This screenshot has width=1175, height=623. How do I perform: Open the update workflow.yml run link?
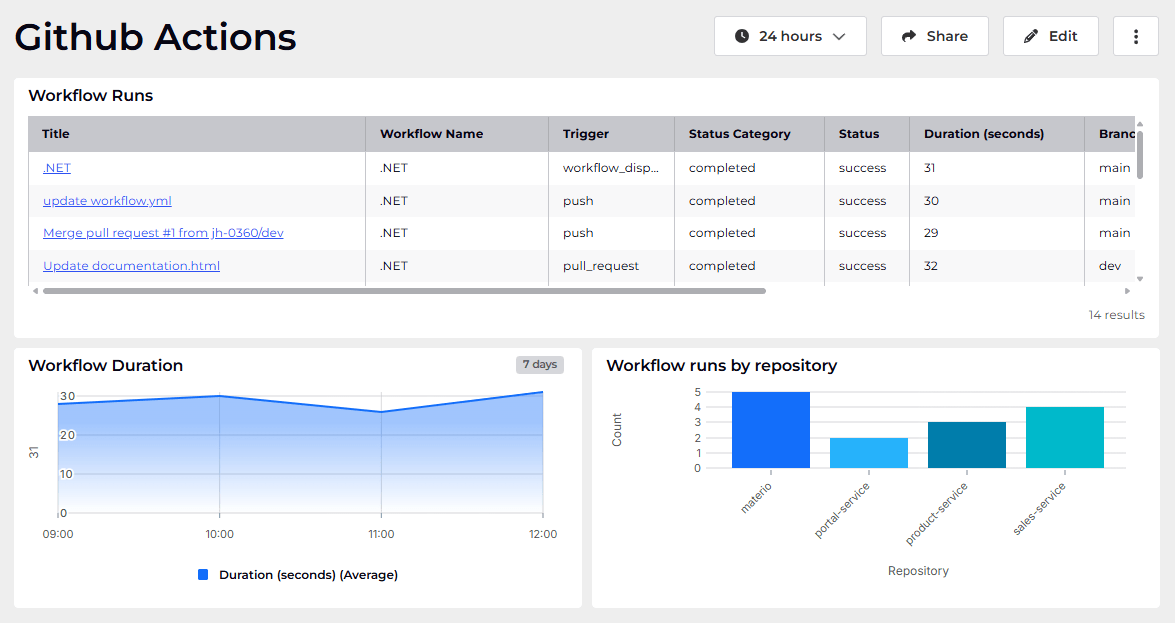[x=107, y=201]
